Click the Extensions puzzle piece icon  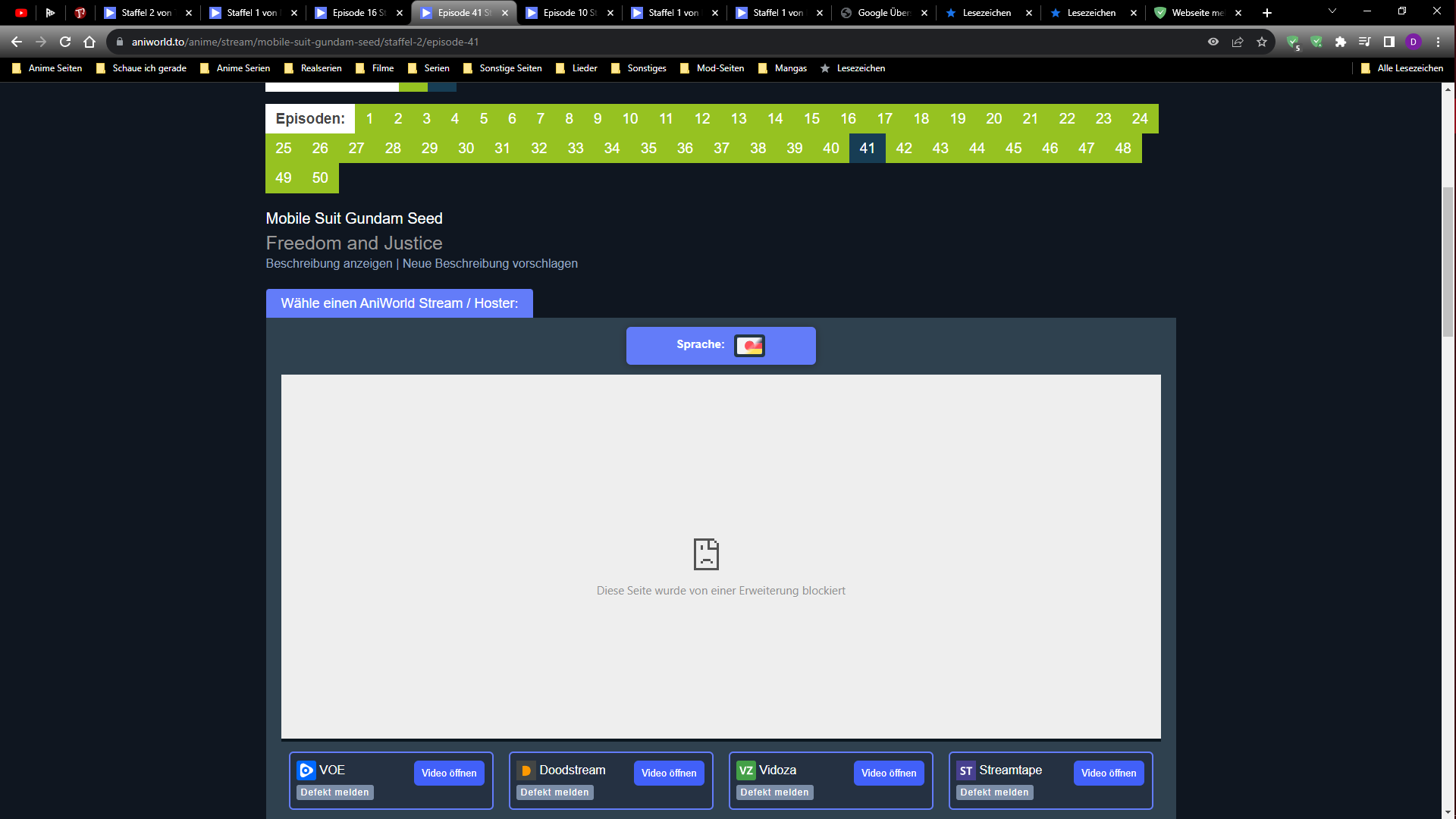1341,42
